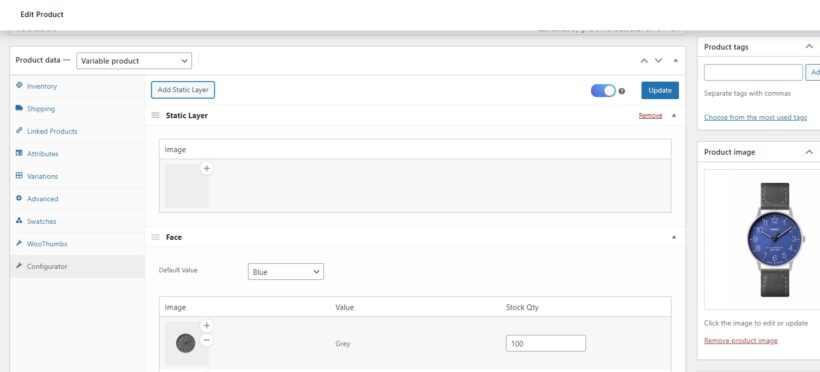Click the Attributes tab icon
The height and width of the screenshot is (372, 820).
[x=19, y=153]
